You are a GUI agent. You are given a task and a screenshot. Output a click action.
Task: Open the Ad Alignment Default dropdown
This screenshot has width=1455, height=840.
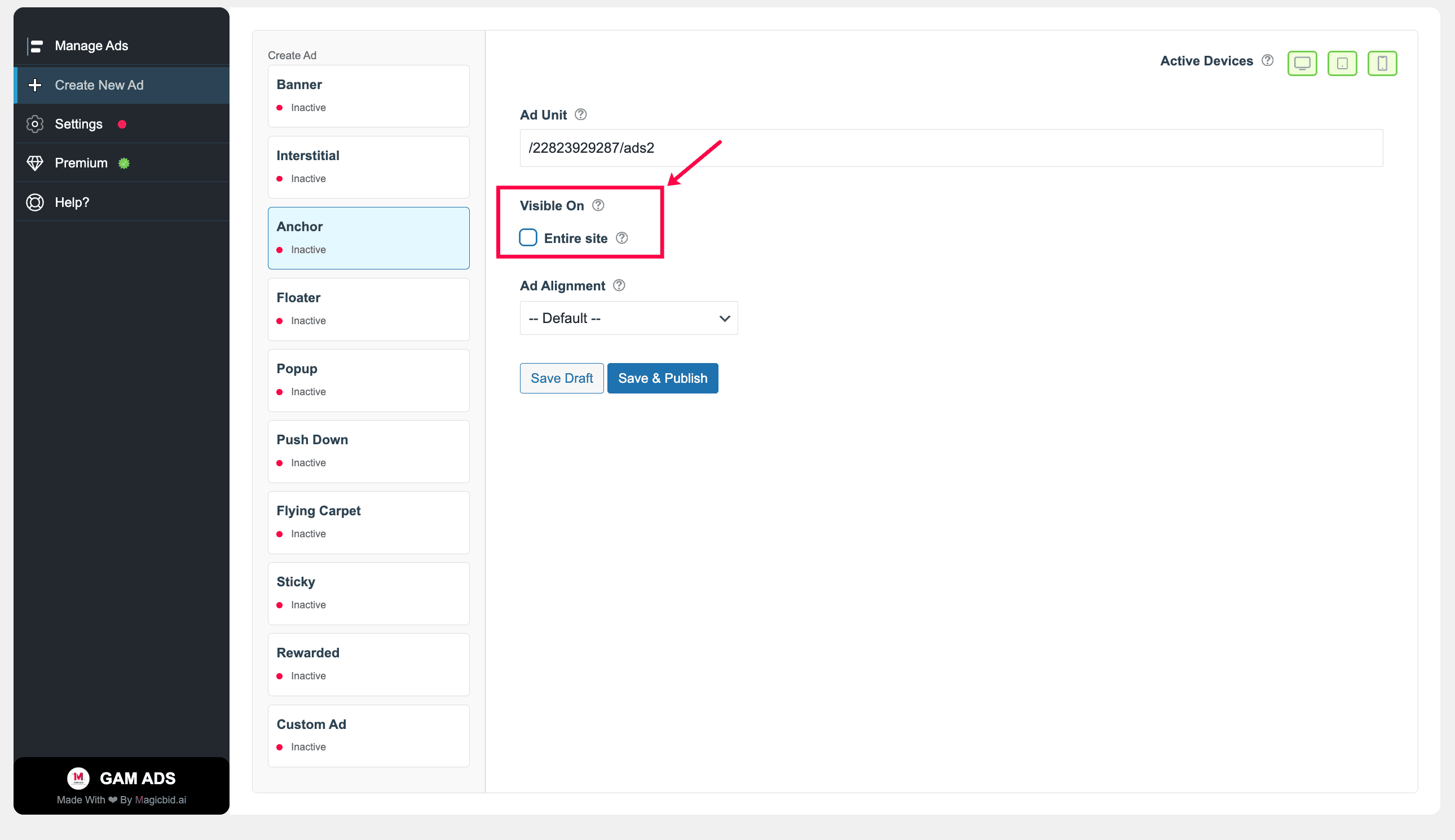point(628,318)
